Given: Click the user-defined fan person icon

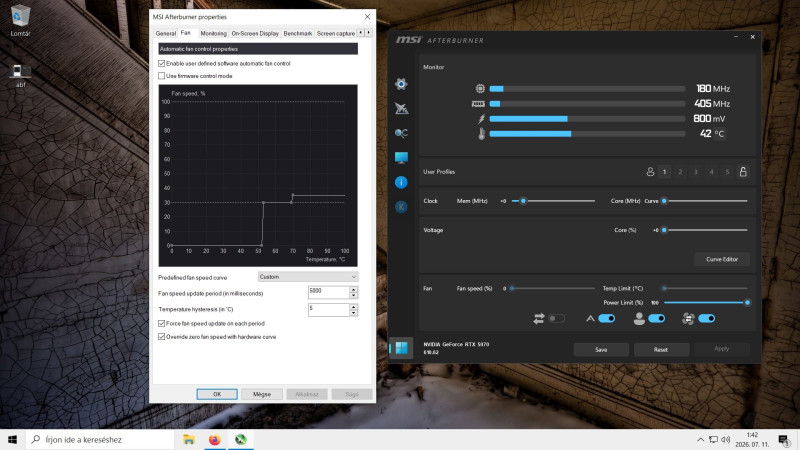Looking at the screenshot, I should click(x=639, y=319).
